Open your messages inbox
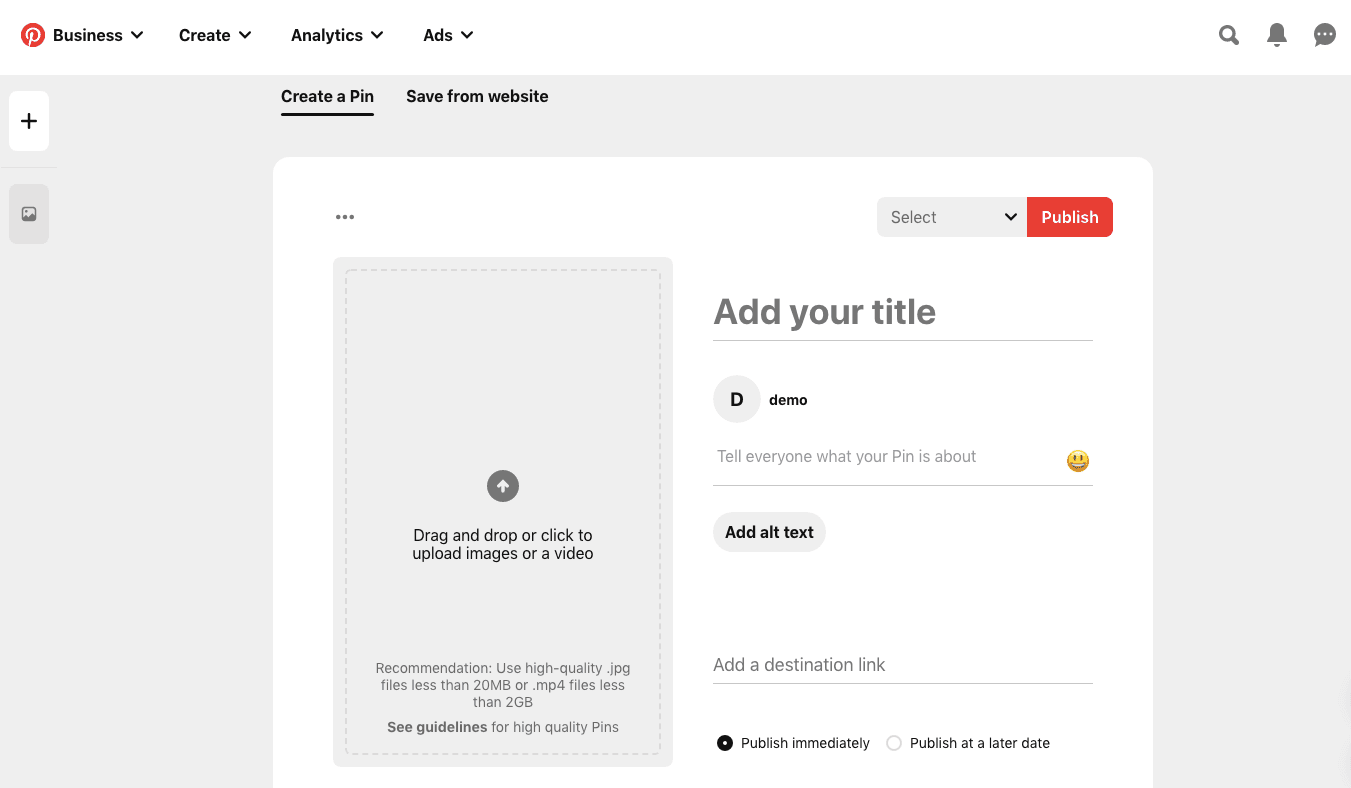This screenshot has width=1351, height=788. (x=1324, y=34)
